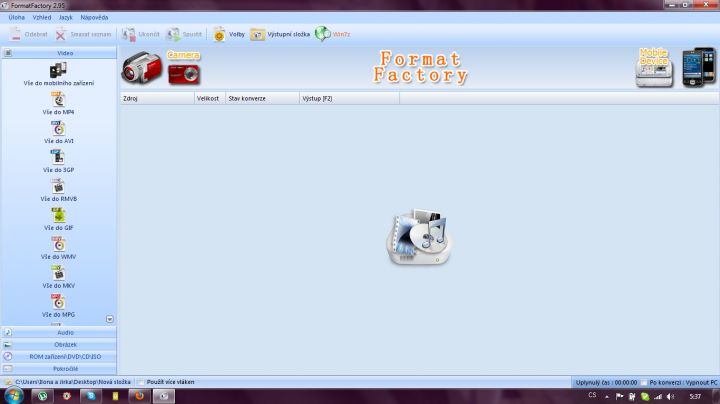Screen dimensions: 720x404
Task: Click the smartphones icon at top right
Action: click(698, 67)
